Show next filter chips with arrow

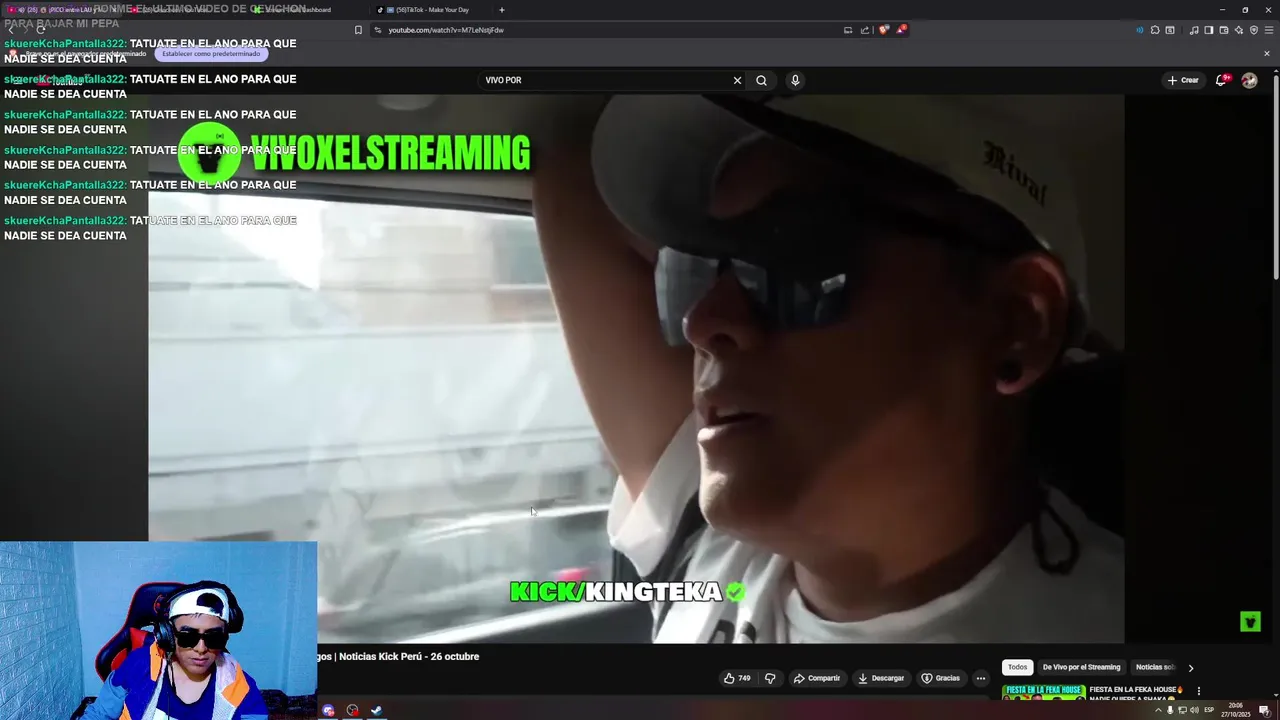coord(1190,667)
